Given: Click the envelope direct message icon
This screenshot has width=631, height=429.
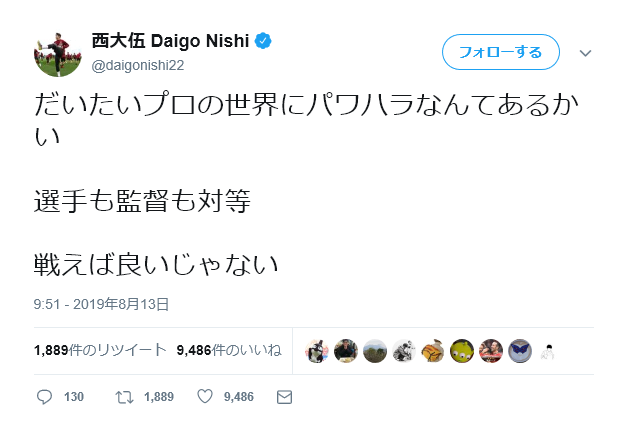Looking at the screenshot, I should (x=285, y=397).
